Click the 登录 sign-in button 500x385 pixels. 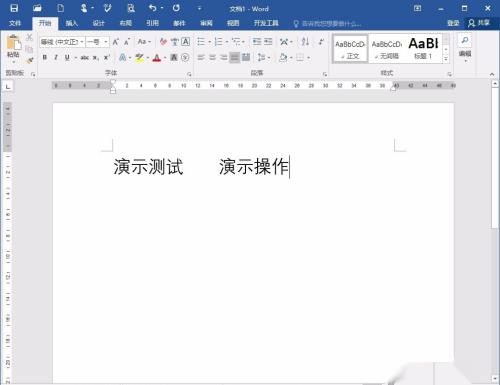coord(453,23)
